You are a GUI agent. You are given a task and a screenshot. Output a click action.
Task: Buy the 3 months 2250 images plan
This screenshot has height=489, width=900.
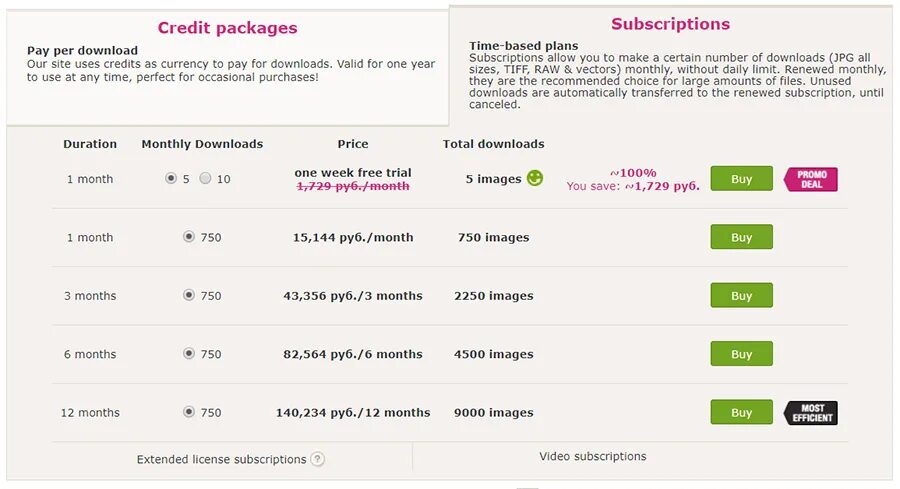pyautogui.click(x=741, y=296)
